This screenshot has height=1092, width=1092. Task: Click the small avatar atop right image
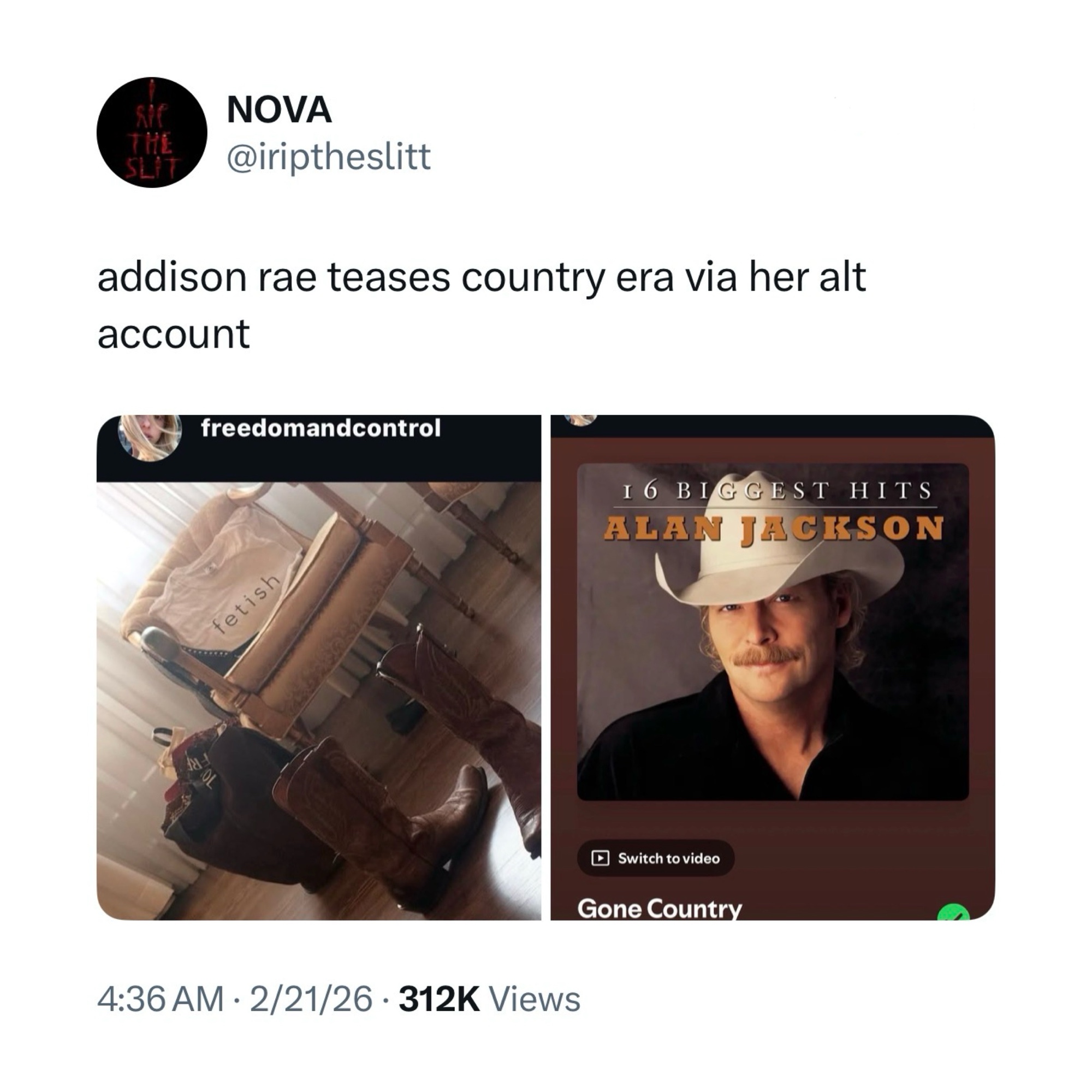click(x=581, y=420)
